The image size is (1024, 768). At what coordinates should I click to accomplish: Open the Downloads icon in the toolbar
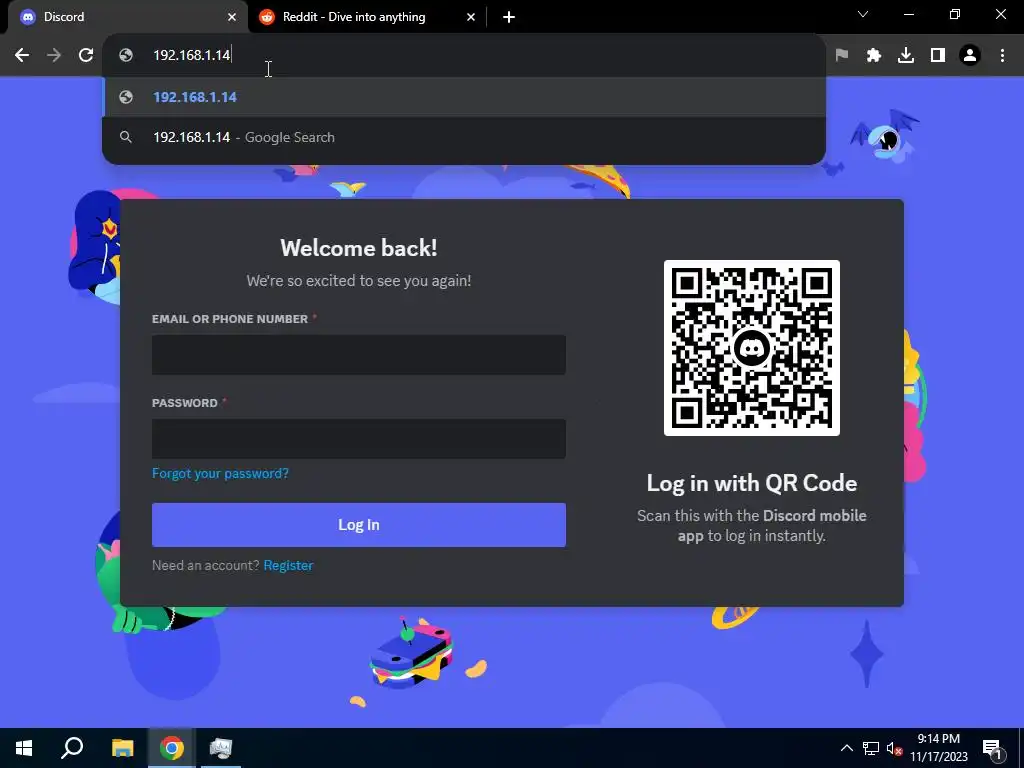click(906, 56)
